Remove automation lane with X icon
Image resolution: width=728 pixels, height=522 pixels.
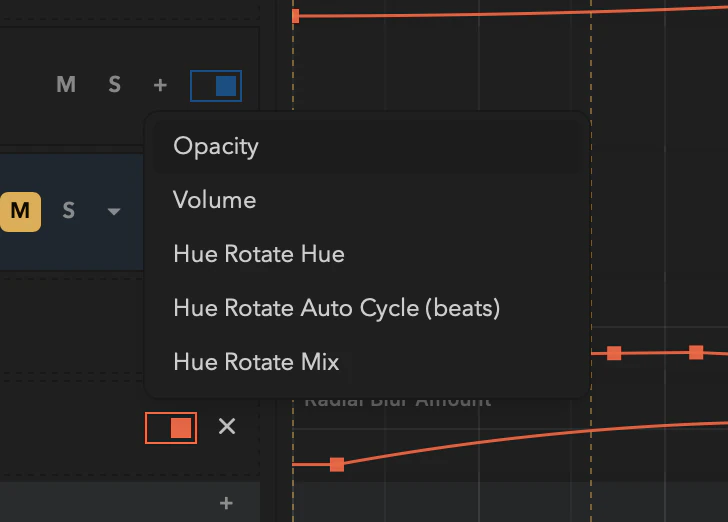tap(227, 426)
